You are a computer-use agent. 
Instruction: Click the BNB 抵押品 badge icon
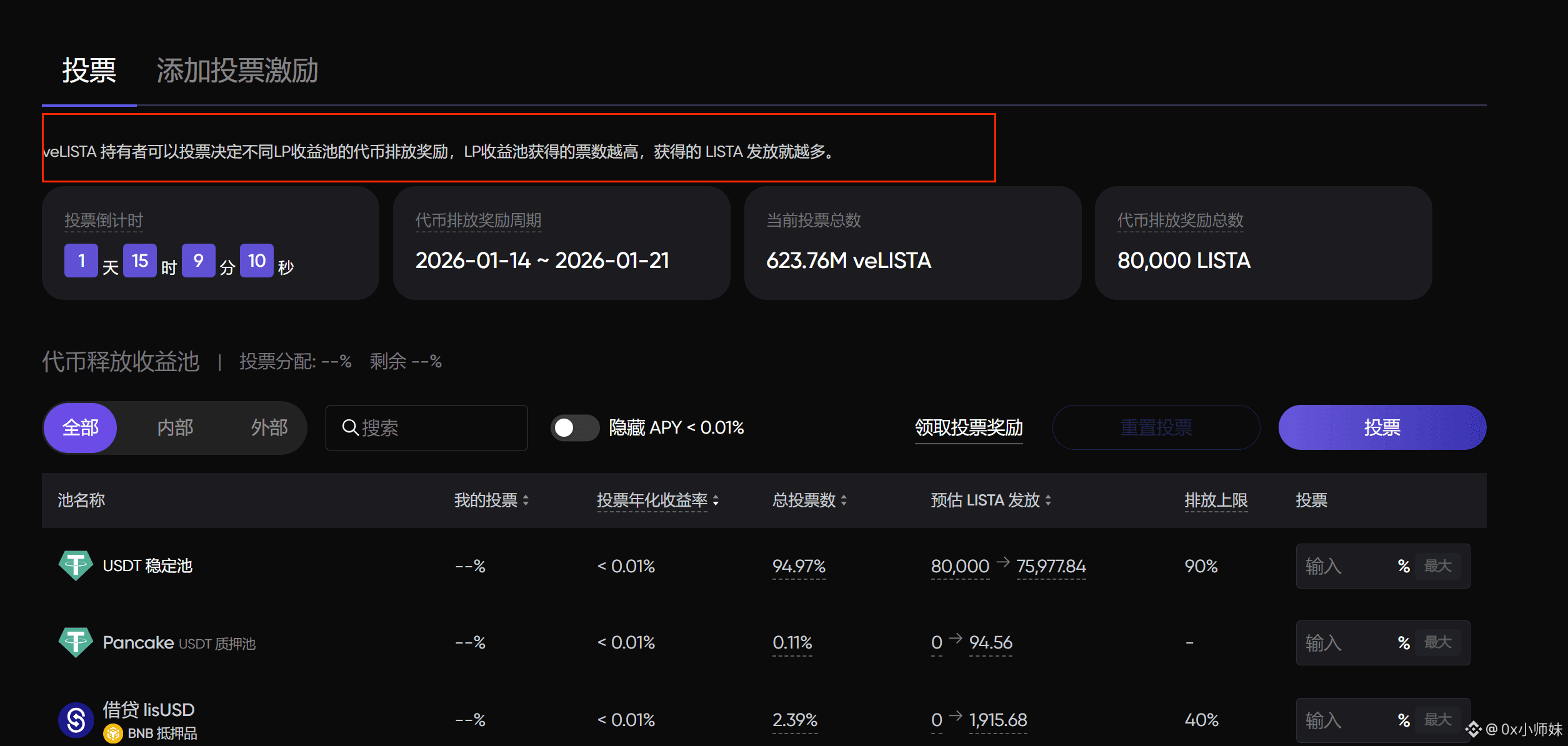pyautogui.click(x=113, y=733)
